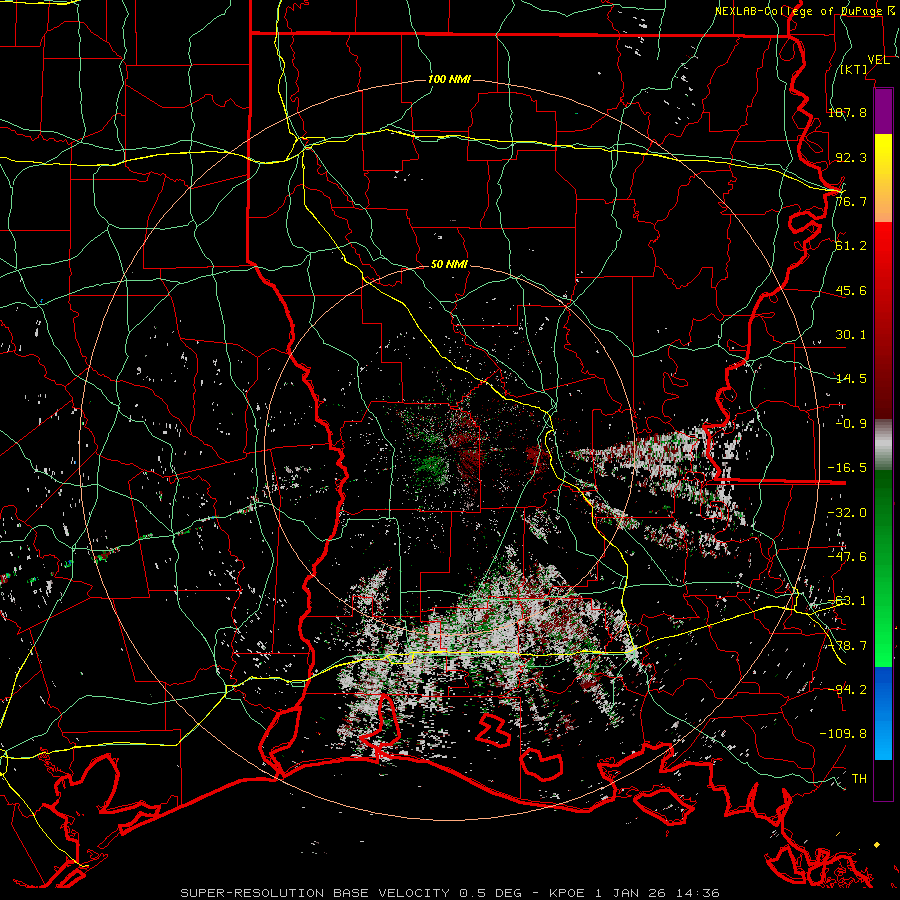Screen dimensions: 900x900
Task: Select the 30.1 knot scale value
Action: click(x=851, y=335)
